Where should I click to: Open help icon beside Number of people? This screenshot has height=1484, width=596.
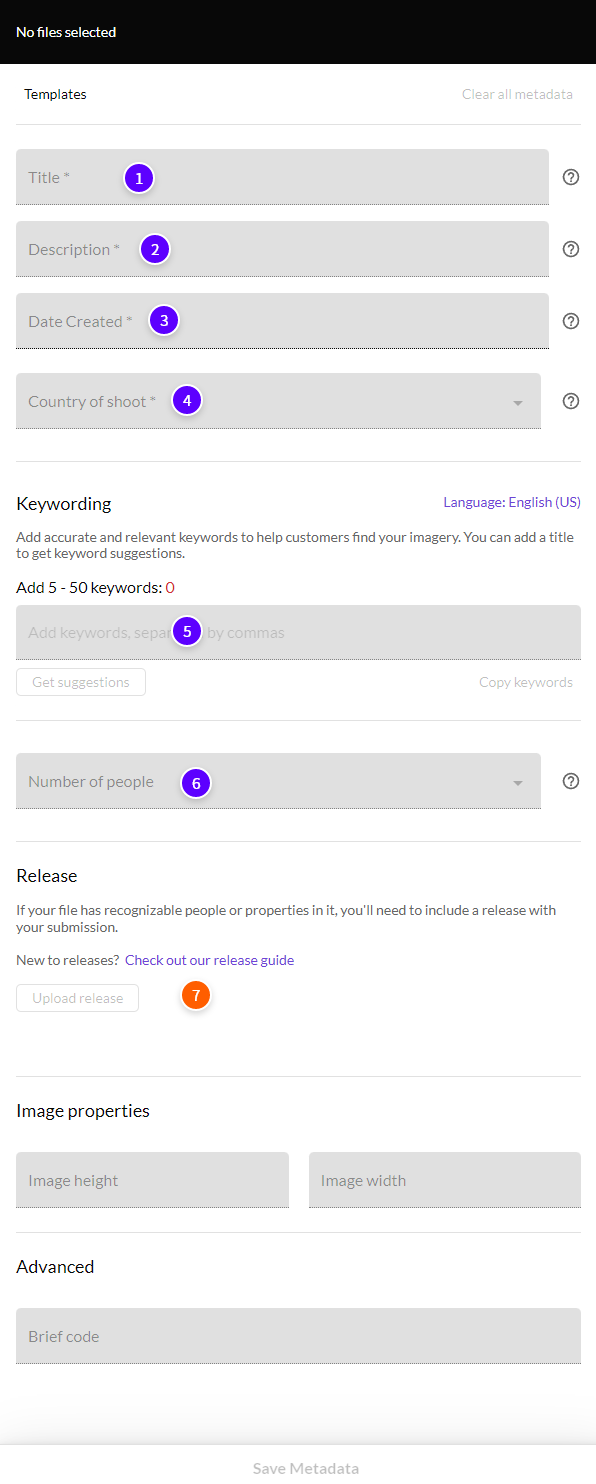tap(571, 781)
